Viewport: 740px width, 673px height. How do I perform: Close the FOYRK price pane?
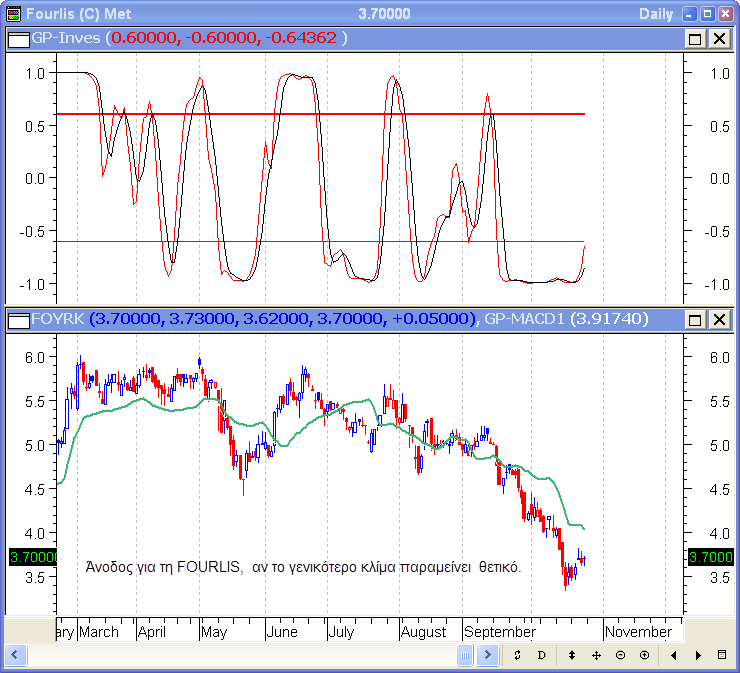(718, 319)
